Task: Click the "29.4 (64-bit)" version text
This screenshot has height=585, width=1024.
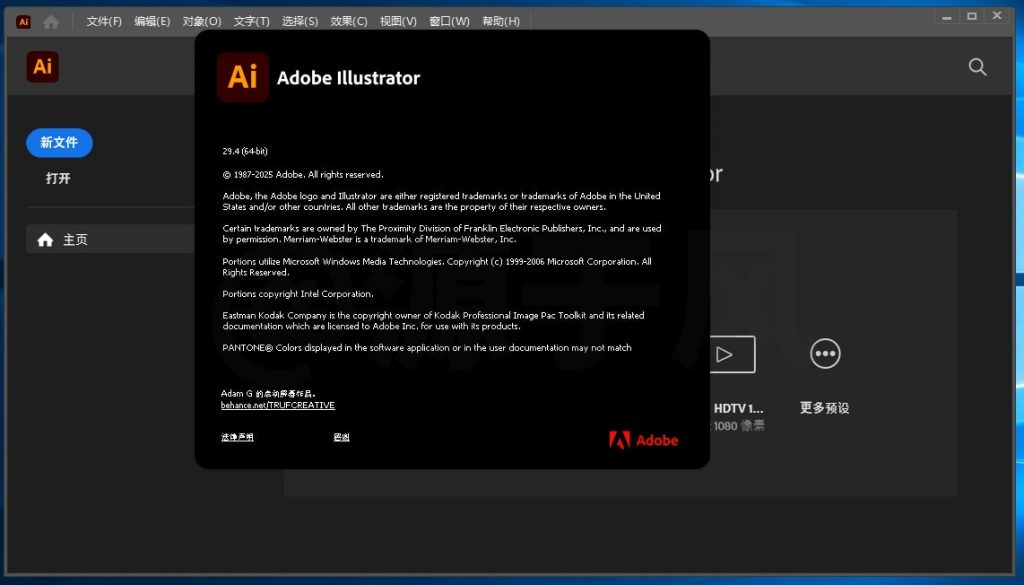Action: tap(245, 151)
